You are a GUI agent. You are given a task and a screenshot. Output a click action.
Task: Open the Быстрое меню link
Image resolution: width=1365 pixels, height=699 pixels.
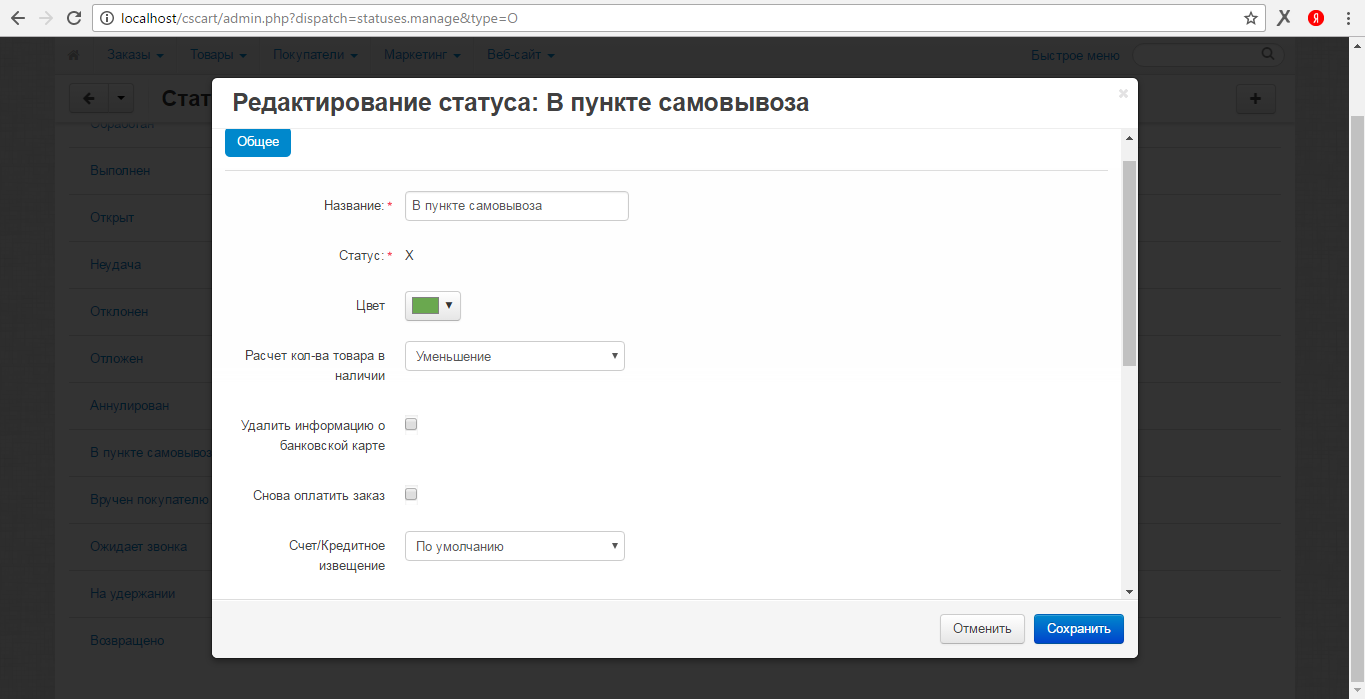coord(1075,55)
